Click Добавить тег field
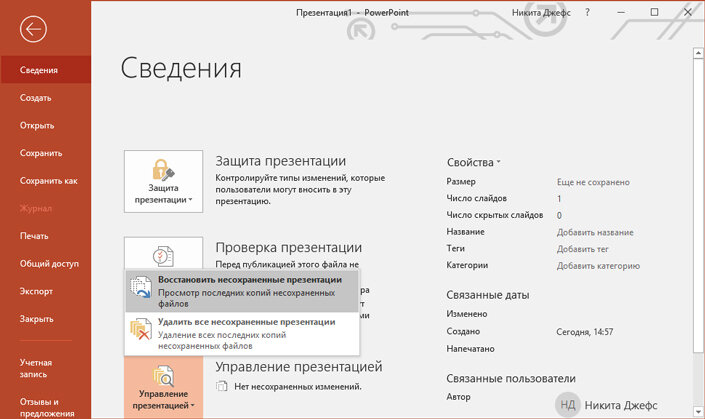Image resolution: width=705 pixels, height=419 pixels. [x=582, y=249]
